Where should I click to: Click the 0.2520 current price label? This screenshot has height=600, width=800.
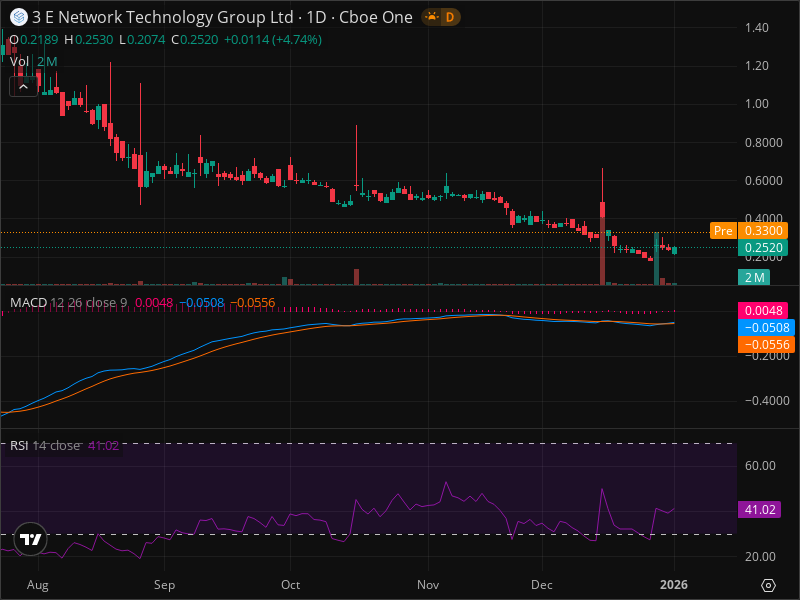pyautogui.click(x=763, y=247)
